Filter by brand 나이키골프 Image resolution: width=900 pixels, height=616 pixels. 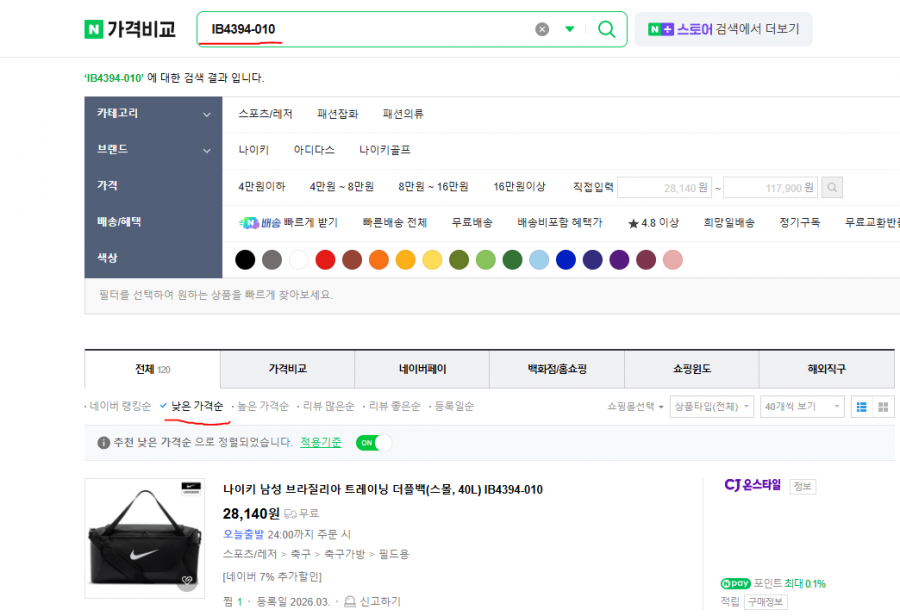tap(385, 150)
